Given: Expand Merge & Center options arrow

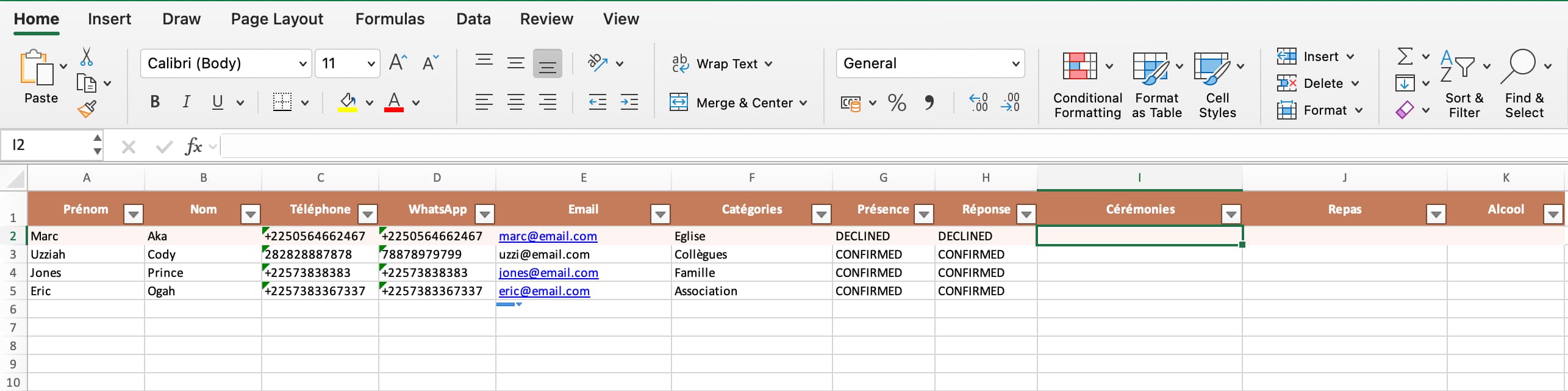Looking at the screenshot, I should 803,103.
